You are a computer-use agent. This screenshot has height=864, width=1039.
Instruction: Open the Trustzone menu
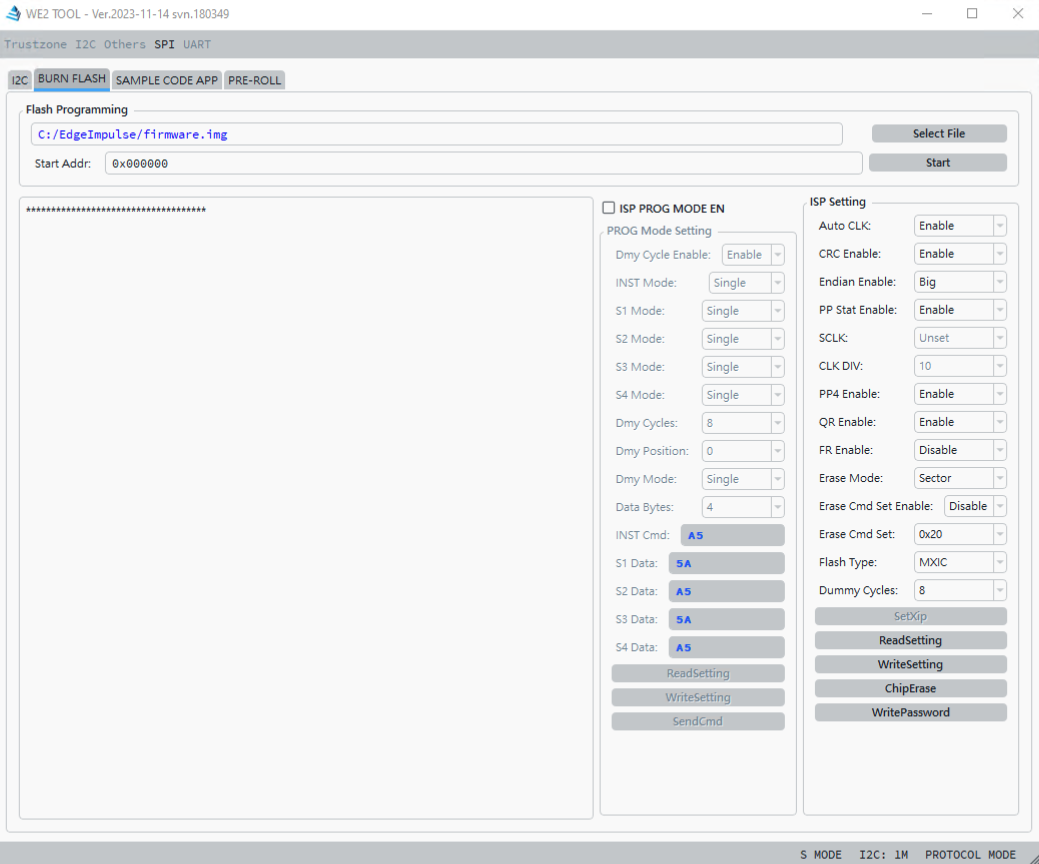35,44
